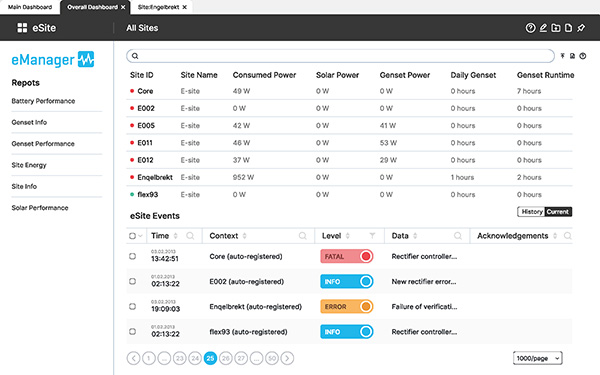Click the magnifier icon in the search bar

pyautogui.click(x=135, y=56)
